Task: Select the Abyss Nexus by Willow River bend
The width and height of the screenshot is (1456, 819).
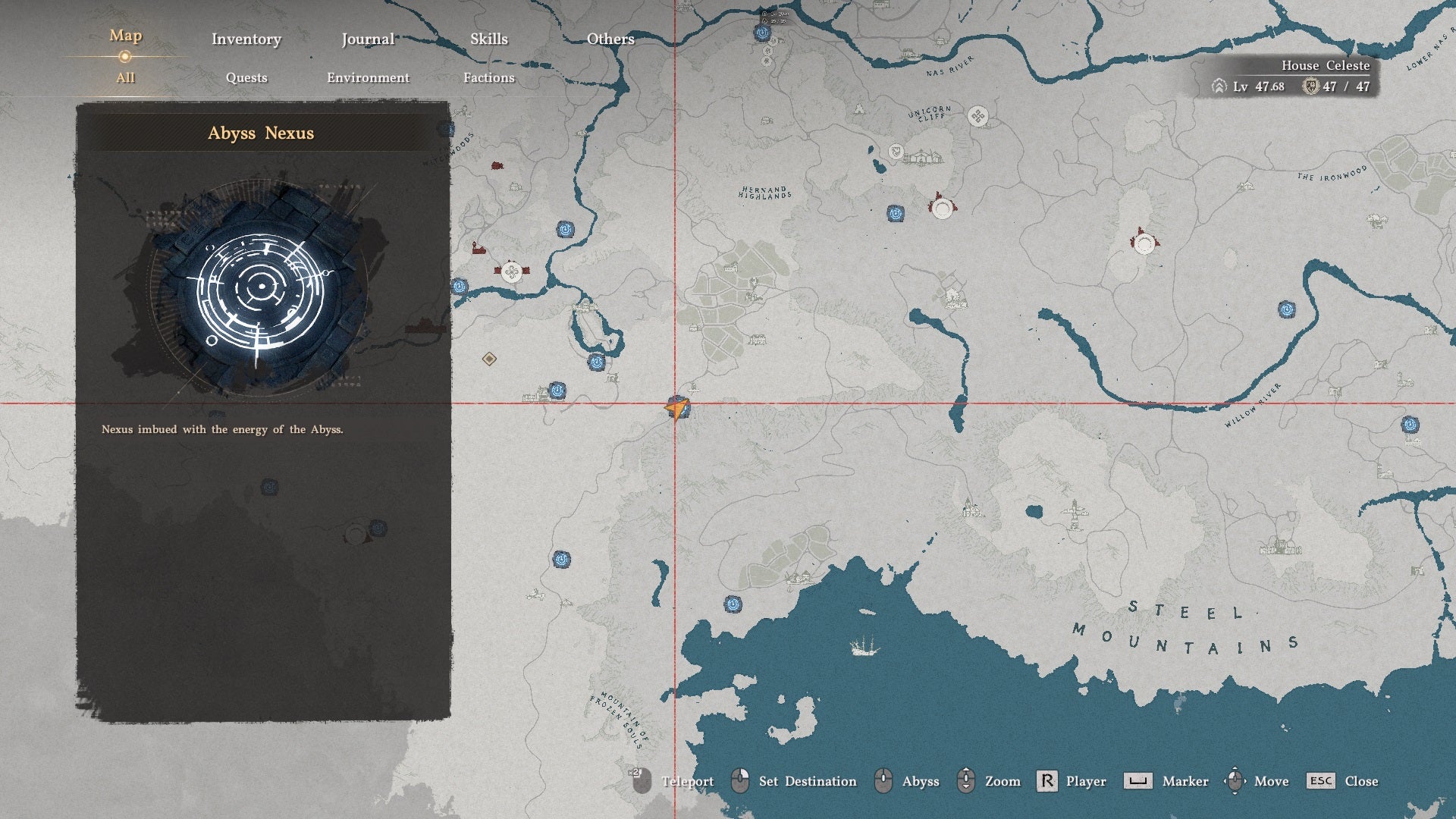Action: pyautogui.click(x=1287, y=309)
